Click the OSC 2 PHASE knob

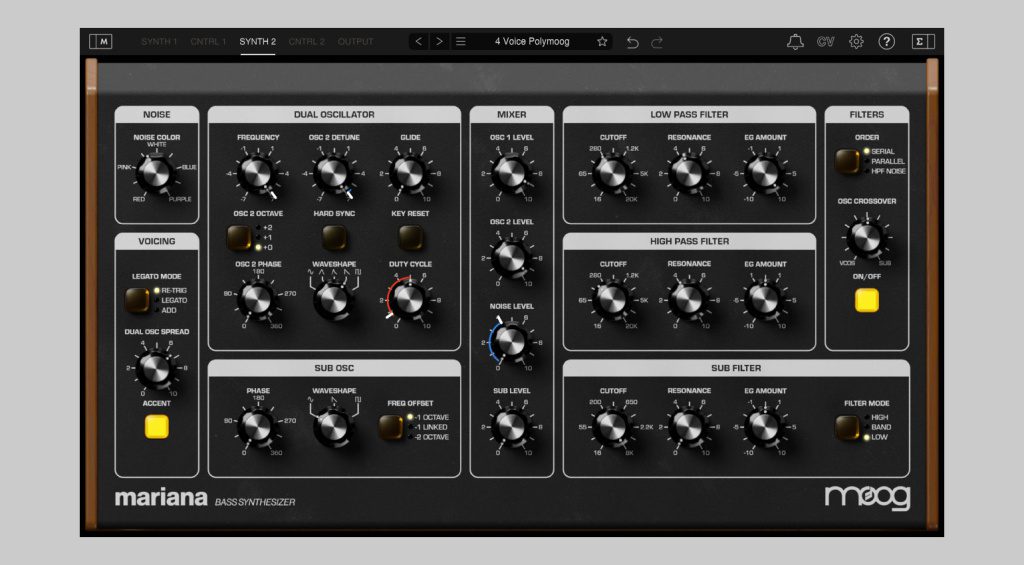257,299
